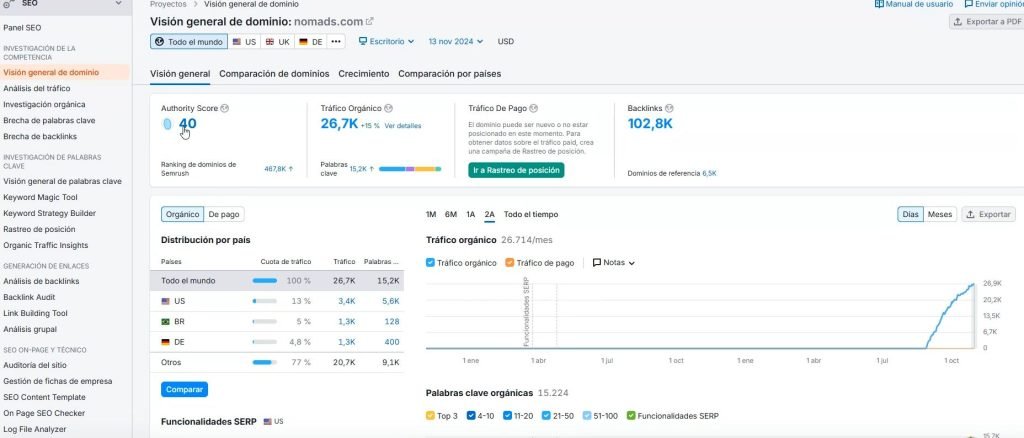Toggle Tráfico de pago checkbox

pyautogui.click(x=509, y=263)
